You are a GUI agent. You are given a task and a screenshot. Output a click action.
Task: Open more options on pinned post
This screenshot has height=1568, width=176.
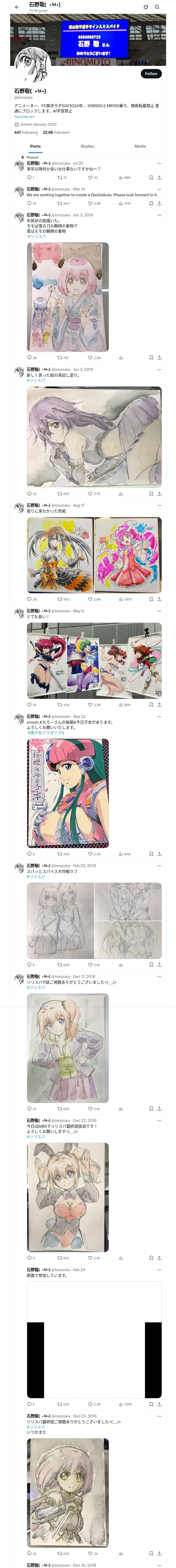click(x=159, y=163)
